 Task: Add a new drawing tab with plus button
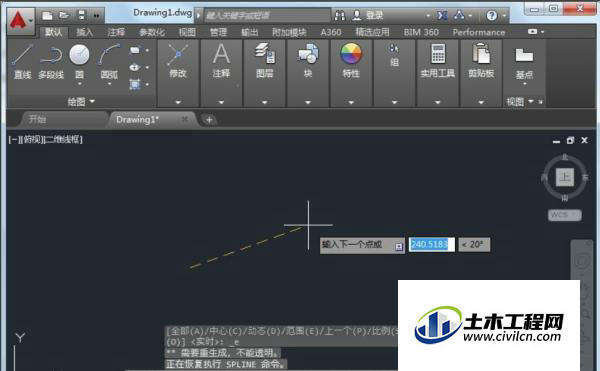pyautogui.click(x=209, y=120)
